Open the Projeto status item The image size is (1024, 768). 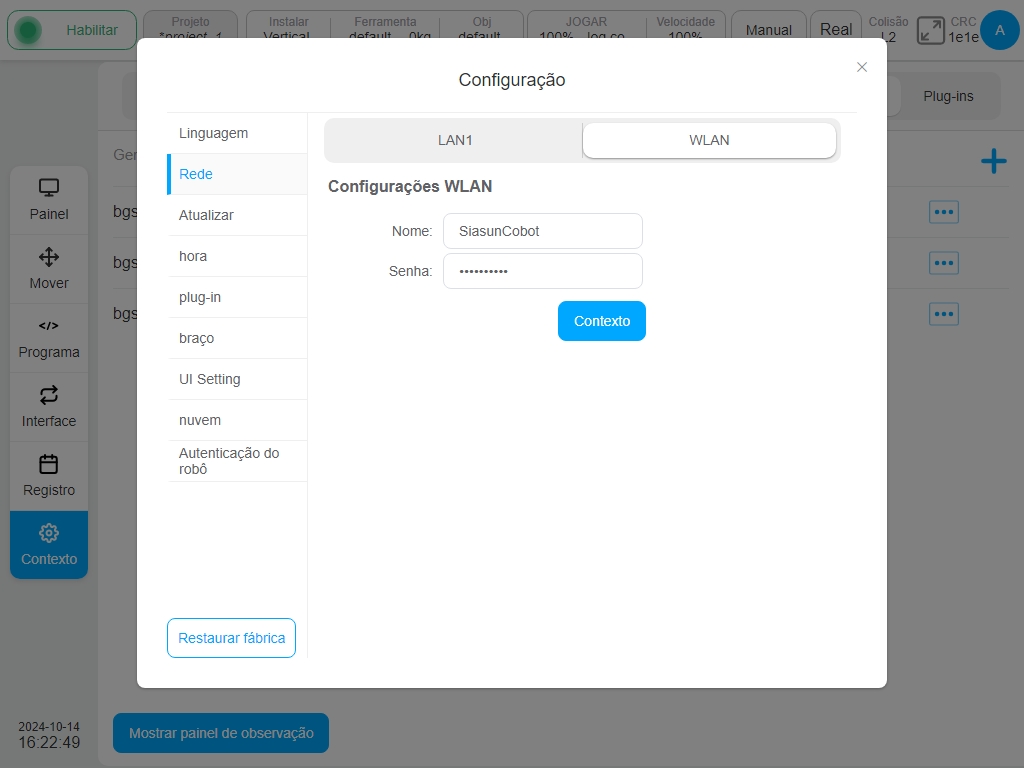point(191,29)
